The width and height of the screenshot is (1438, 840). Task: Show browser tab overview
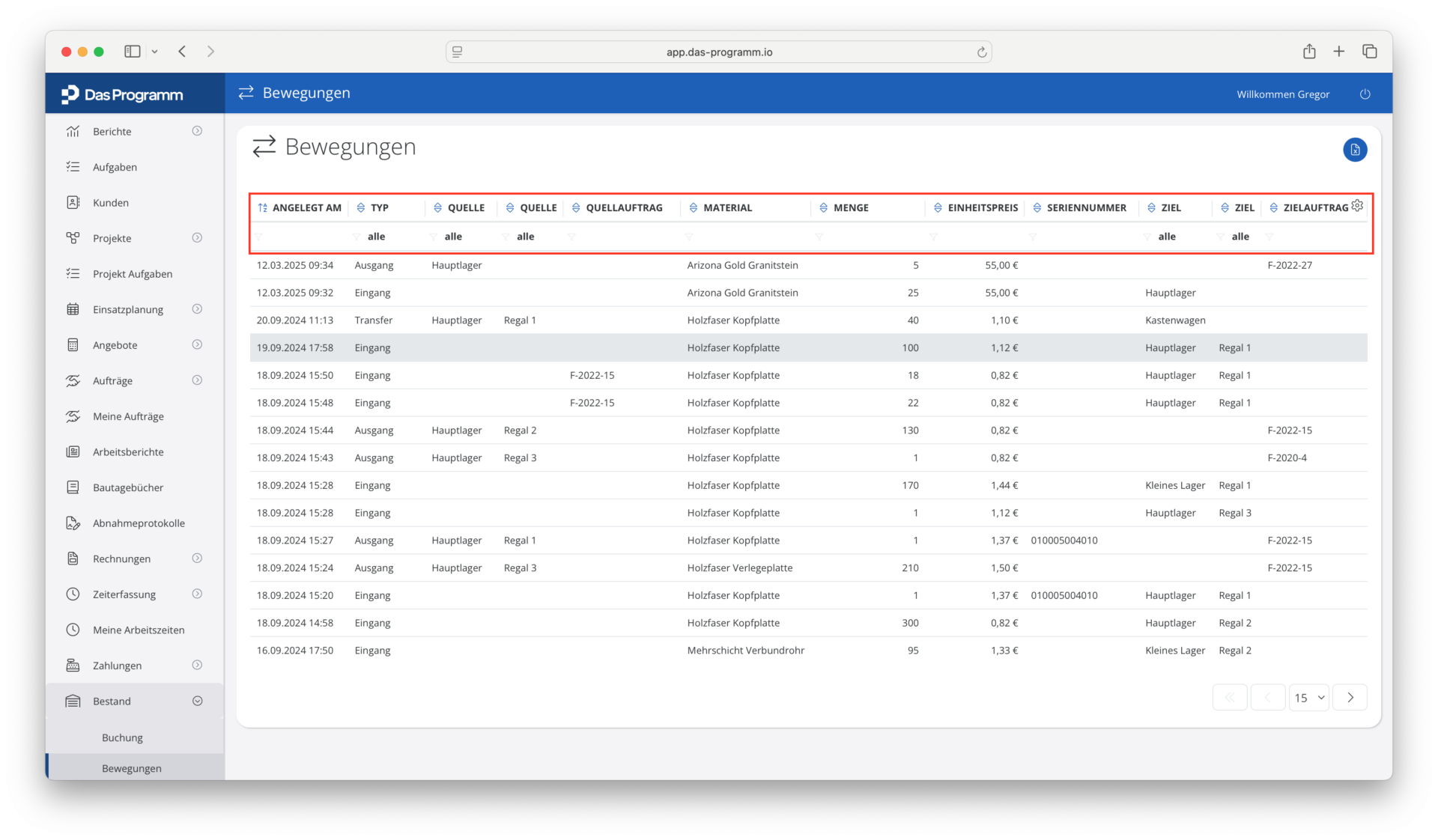click(x=1370, y=52)
